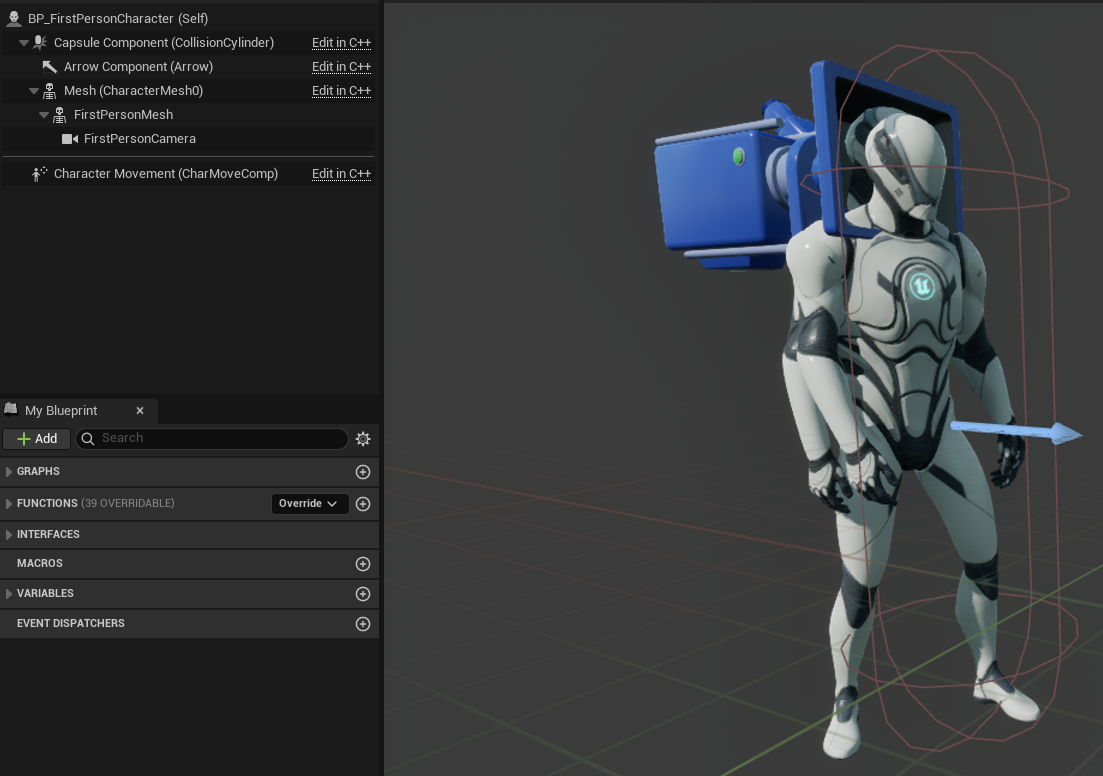The image size is (1103, 776).
Task: Collapse the FirstPersonMesh node
Action: point(44,115)
